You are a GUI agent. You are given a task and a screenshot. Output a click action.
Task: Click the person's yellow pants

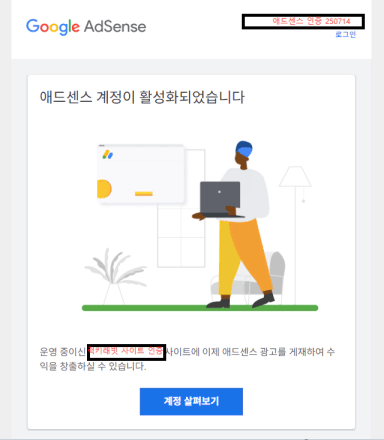point(244,257)
